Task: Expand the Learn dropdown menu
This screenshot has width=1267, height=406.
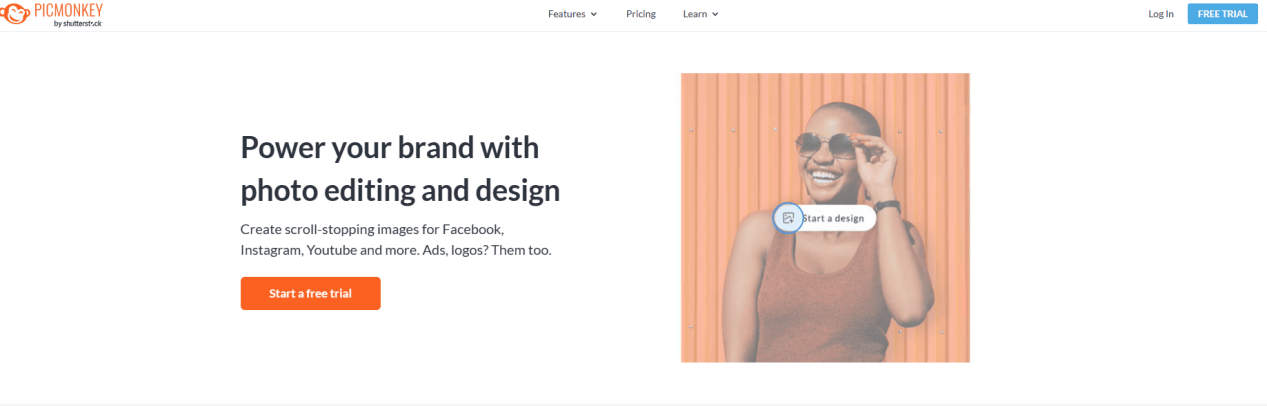Action: click(701, 14)
